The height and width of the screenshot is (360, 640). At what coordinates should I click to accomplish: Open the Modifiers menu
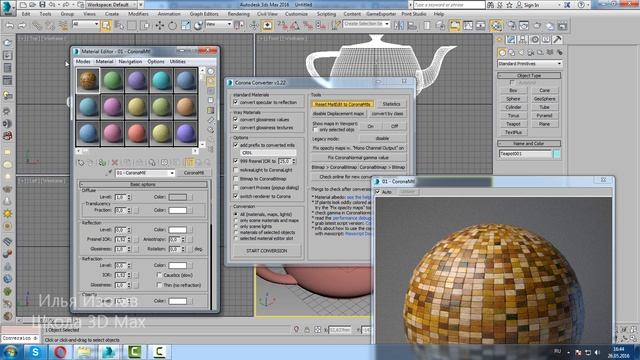pyautogui.click(x=138, y=14)
